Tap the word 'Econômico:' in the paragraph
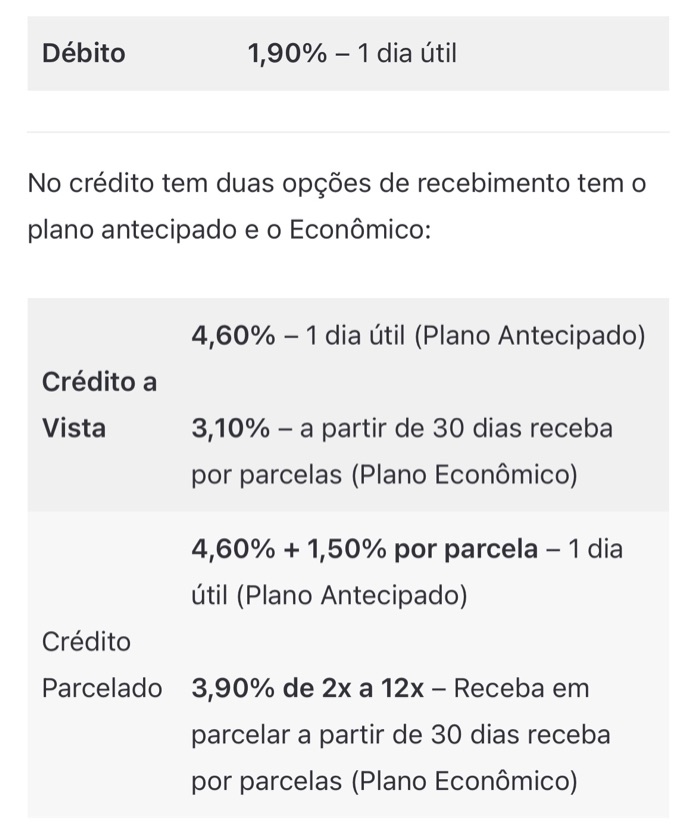The height and width of the screenshot is (840, 695). point(360,230)
